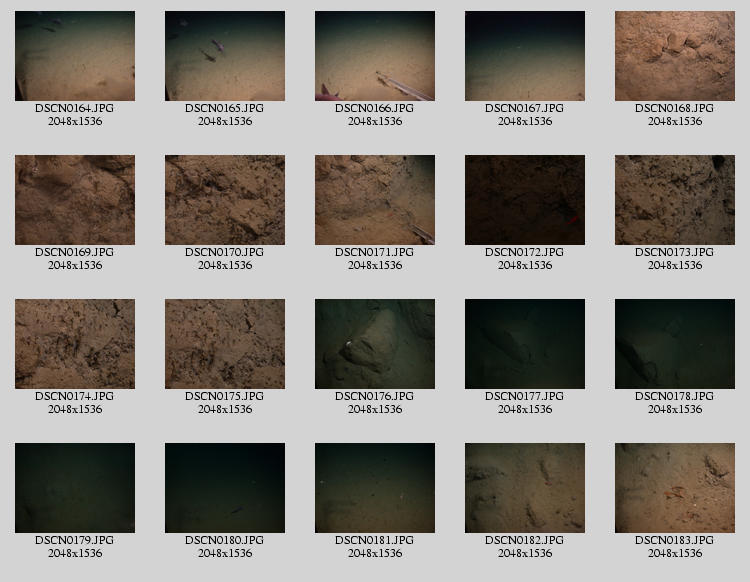Open the DSCN0176.JPG rock thumbnail
The width and height of the screenshot is (750, 582).
pos(375,344)
